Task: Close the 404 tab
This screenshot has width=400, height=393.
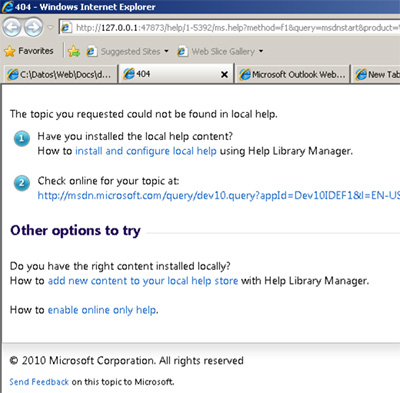Action: coord(225,75)
